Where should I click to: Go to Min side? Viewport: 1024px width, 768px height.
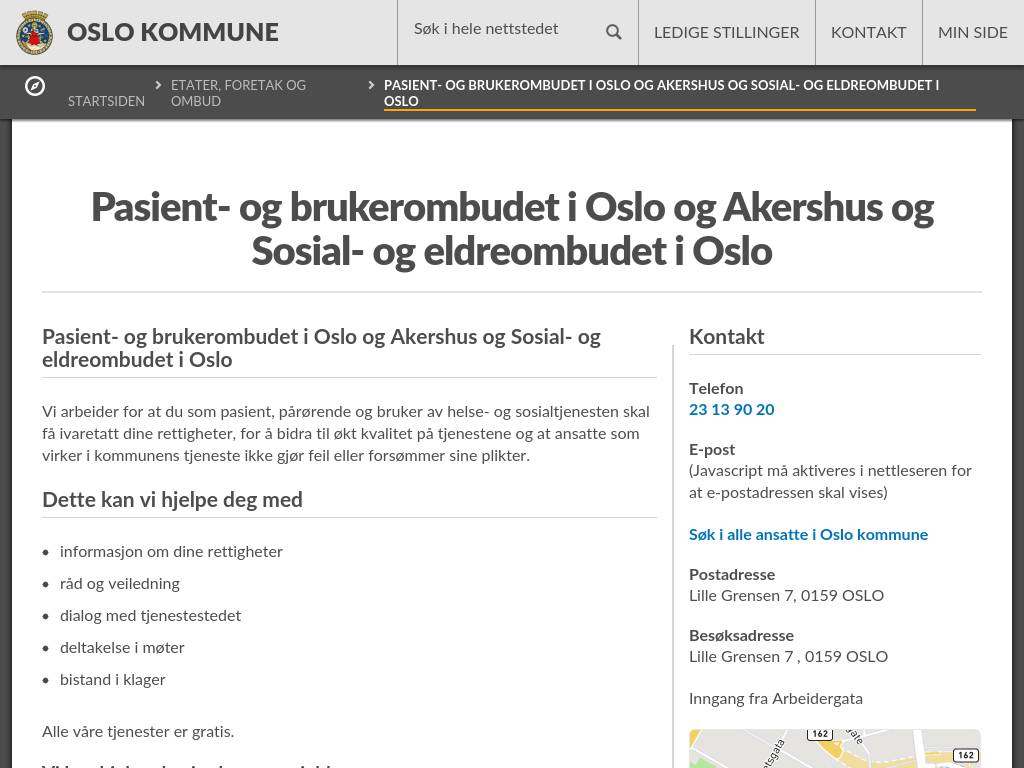tap(972, 33)
